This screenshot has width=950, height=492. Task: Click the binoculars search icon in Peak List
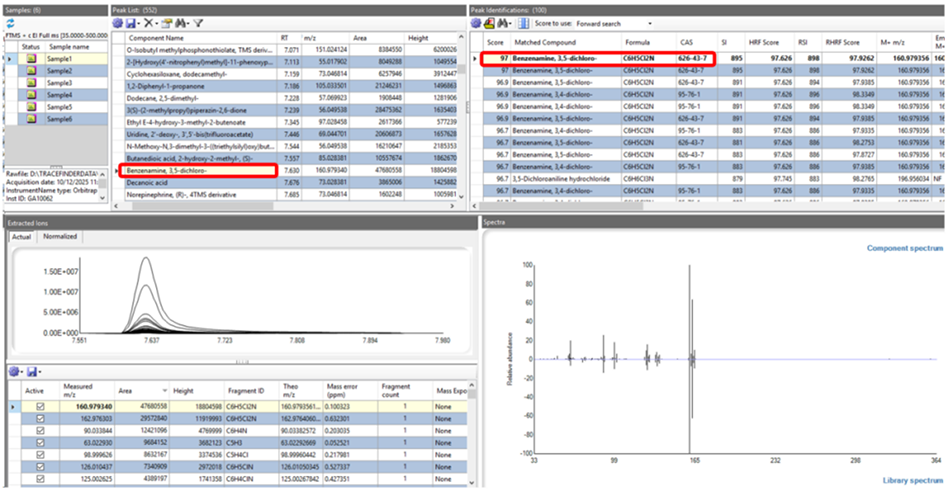pos(181,23)
